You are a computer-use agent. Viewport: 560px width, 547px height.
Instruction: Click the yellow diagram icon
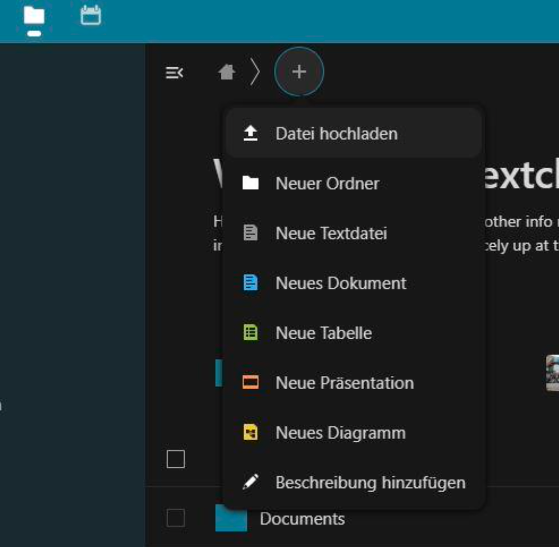250,432
